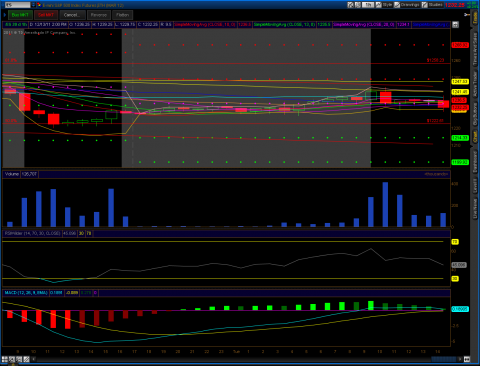The height and width of the screenshot is (366, 480).
Task: Open the 1h timeframe selector
Action: click(x=368, y=5)
